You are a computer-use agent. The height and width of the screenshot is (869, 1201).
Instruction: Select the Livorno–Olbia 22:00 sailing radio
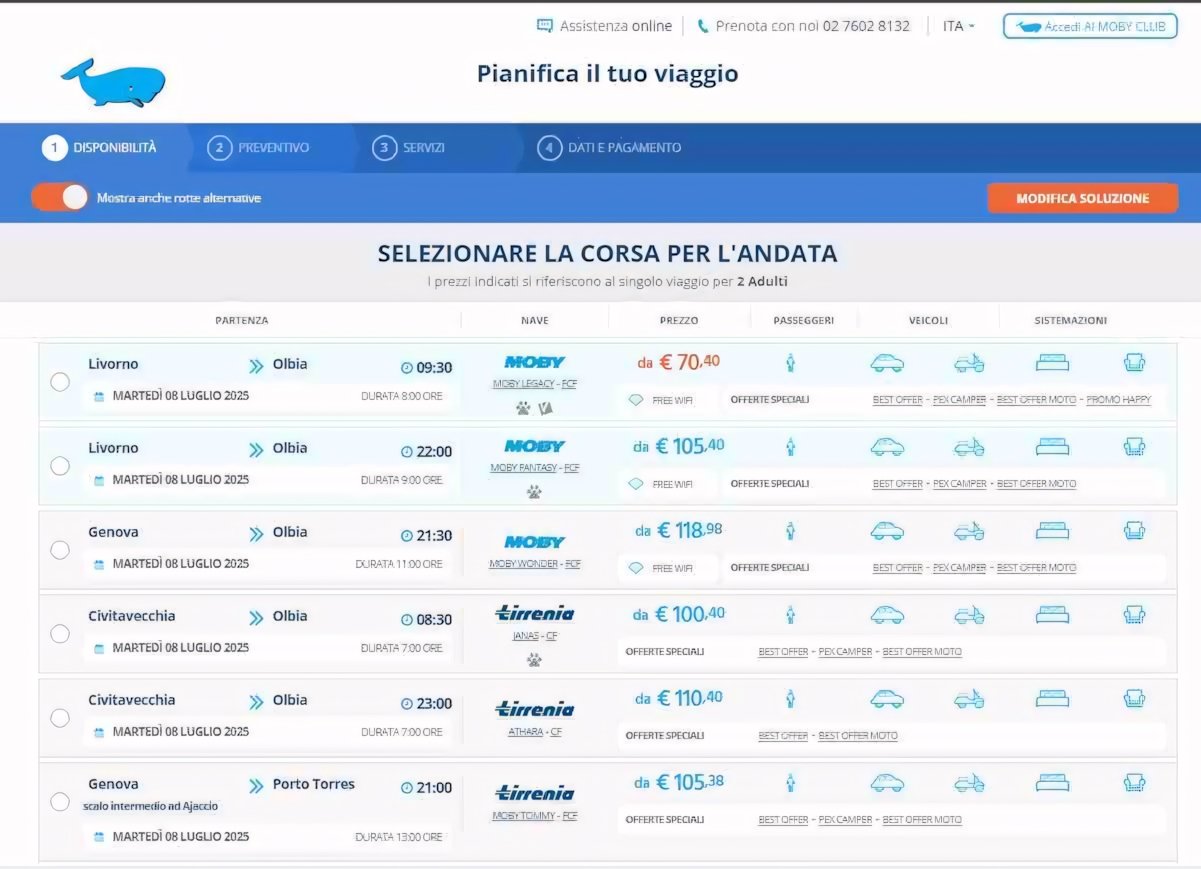click(59, 466)
